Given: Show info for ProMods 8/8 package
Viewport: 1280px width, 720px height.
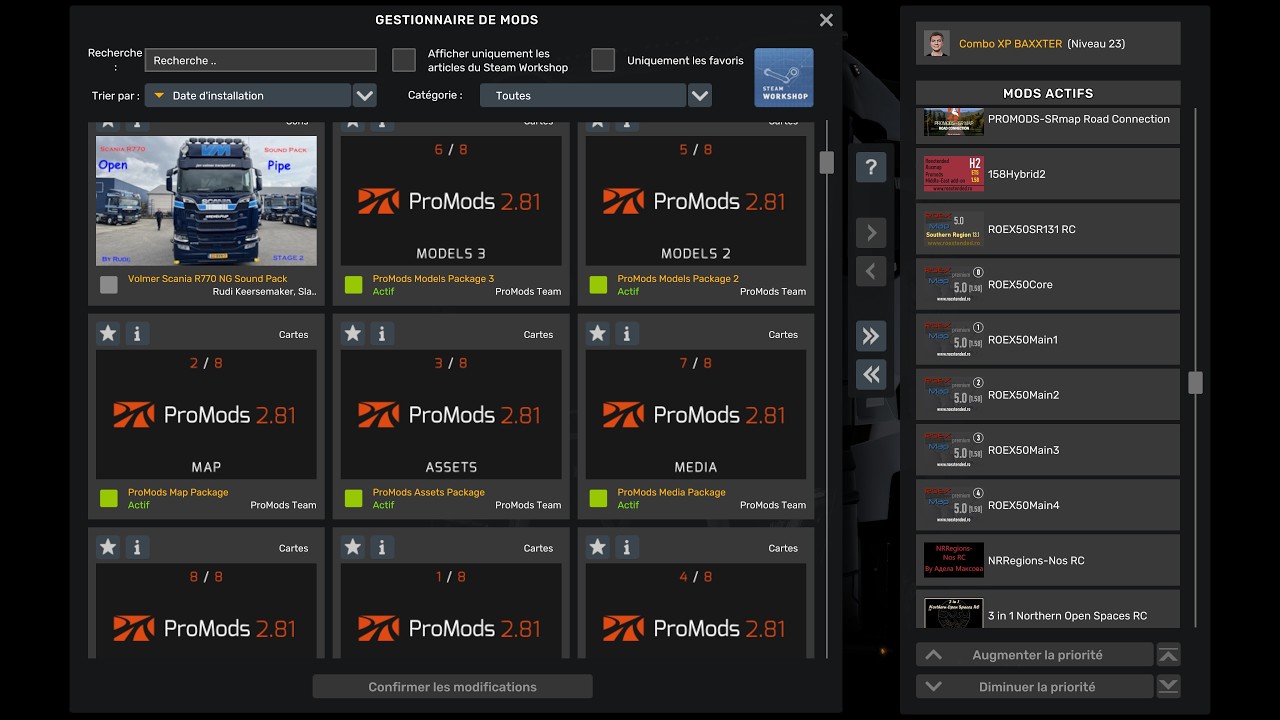Looking at the screenshot, I should [x=137, y=547].
